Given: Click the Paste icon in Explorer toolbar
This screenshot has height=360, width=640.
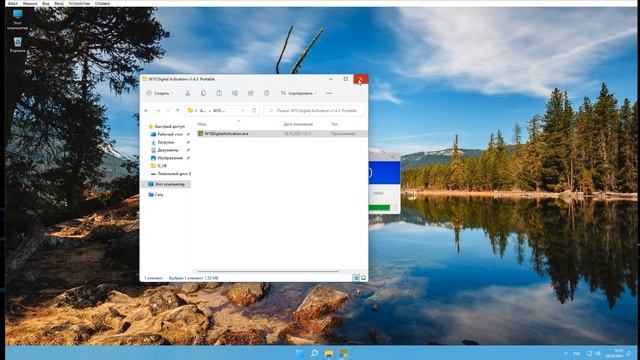Looking at the screenshot, I should [219, 93].
